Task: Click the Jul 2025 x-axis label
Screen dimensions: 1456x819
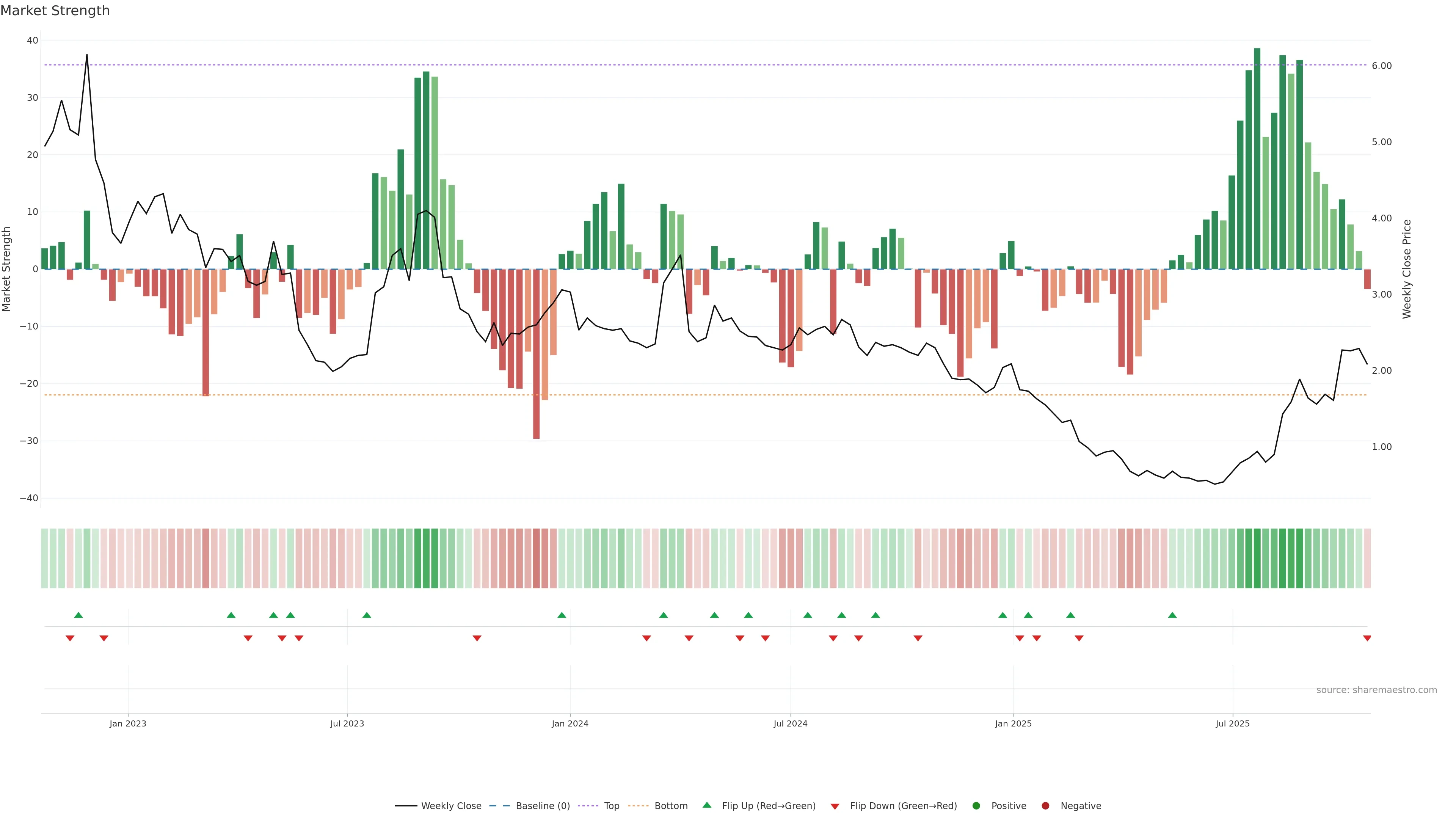Action: click(1232, 723)
